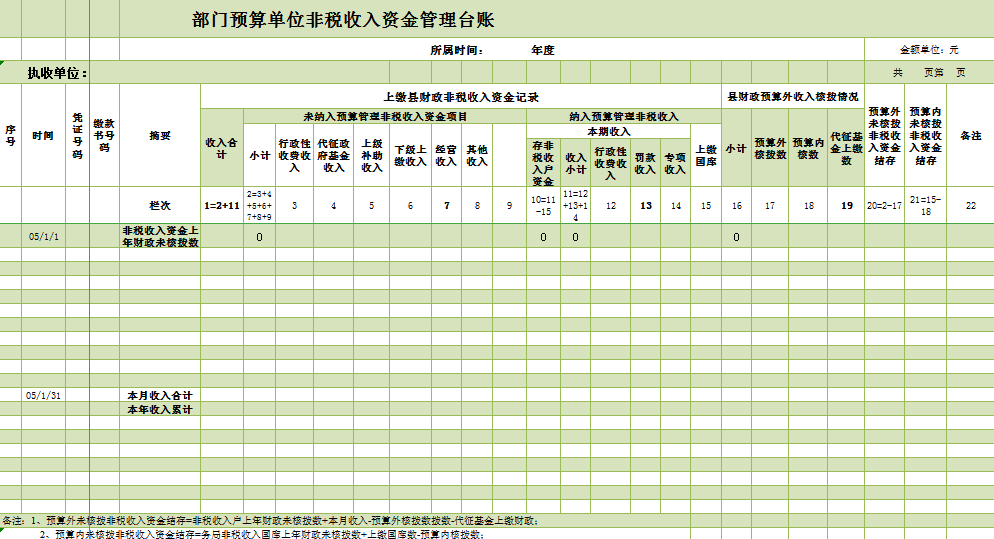Select the formula cell 1=2+11

click(222, 205)
